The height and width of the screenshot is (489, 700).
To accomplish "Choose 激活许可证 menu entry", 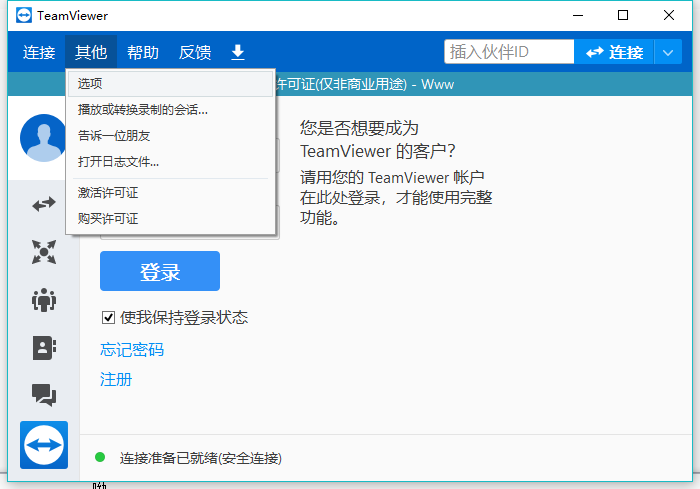I will 170,192.
